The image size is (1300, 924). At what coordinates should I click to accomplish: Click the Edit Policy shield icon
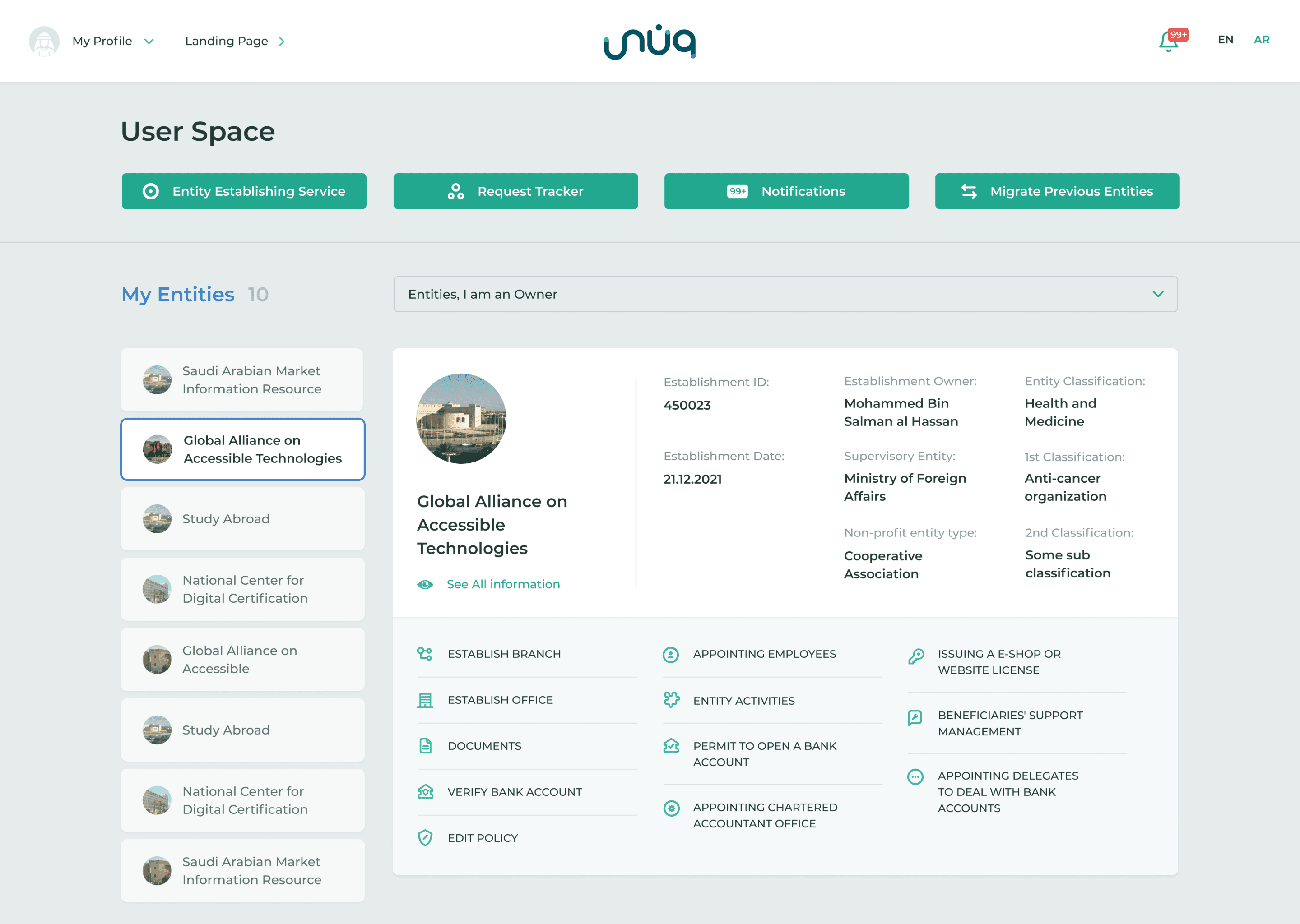[x=425, y=837]
